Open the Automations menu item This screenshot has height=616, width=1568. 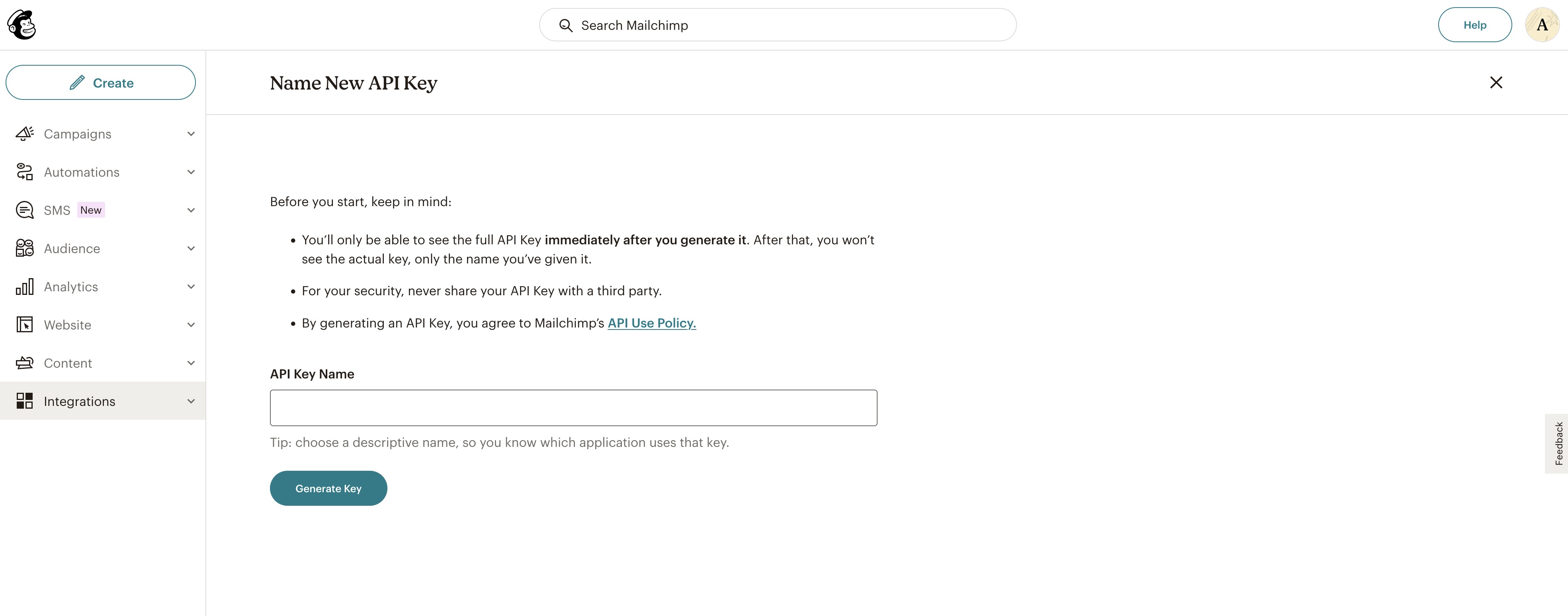[x=82, y=172]
